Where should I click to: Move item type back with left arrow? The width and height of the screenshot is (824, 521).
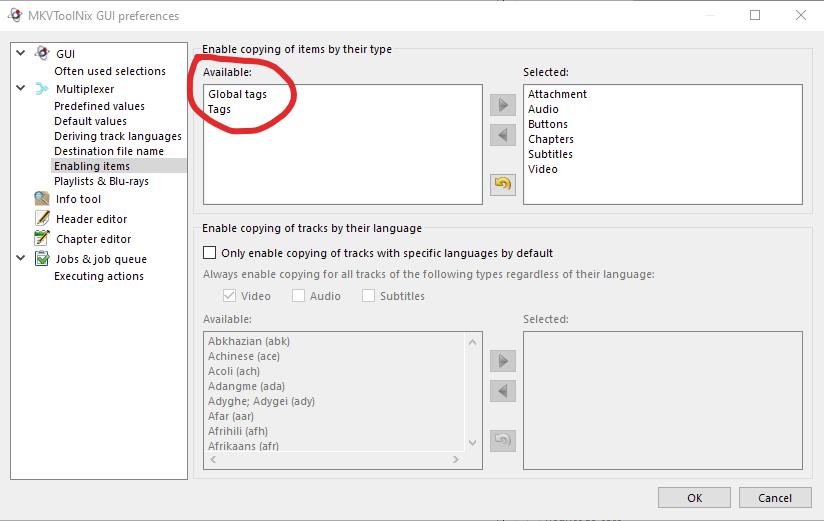503,135
